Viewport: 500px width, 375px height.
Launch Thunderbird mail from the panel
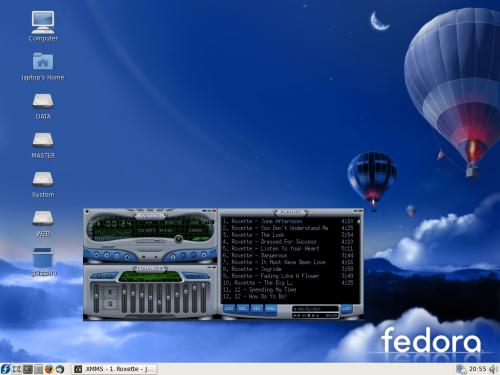tap(60, 369)
